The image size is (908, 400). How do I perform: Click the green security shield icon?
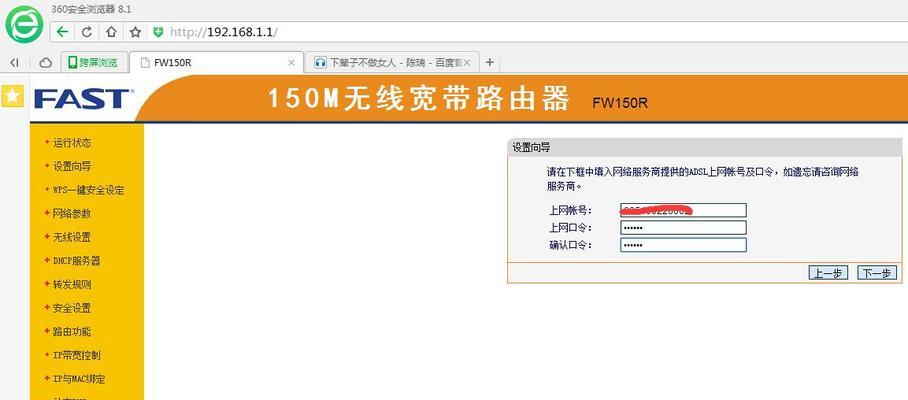tap(158, 32)
